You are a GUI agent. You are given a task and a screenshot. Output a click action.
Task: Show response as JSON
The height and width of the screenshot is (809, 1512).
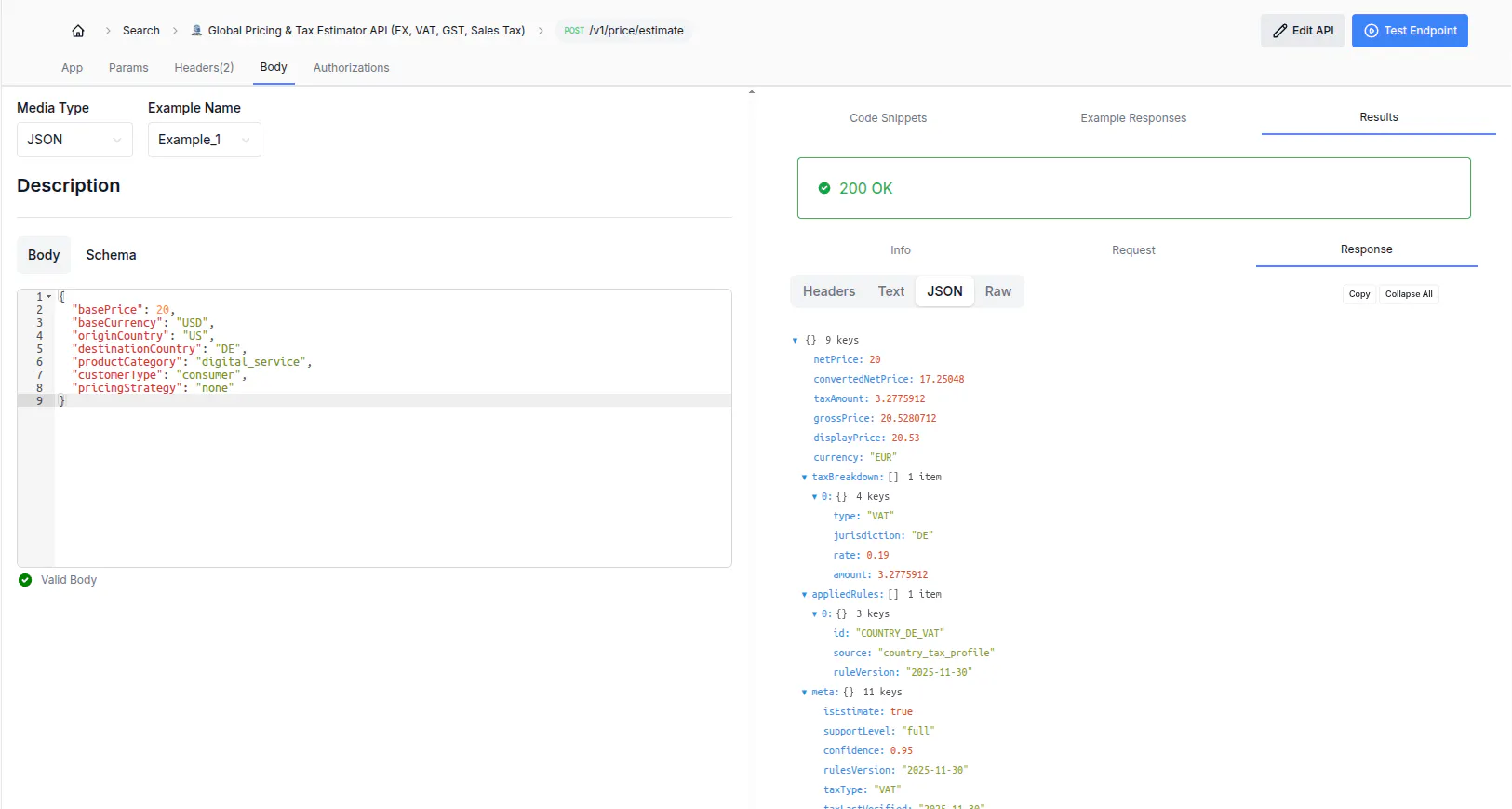click(x=944, y=291)
